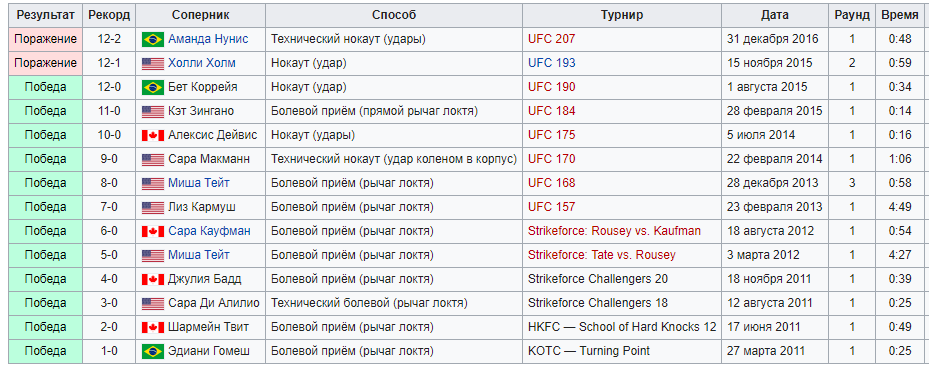The width and height of the screenshot is (929, 370).
Task: Click the Canada flag beside Сара Кауфман
Action: 153,232
